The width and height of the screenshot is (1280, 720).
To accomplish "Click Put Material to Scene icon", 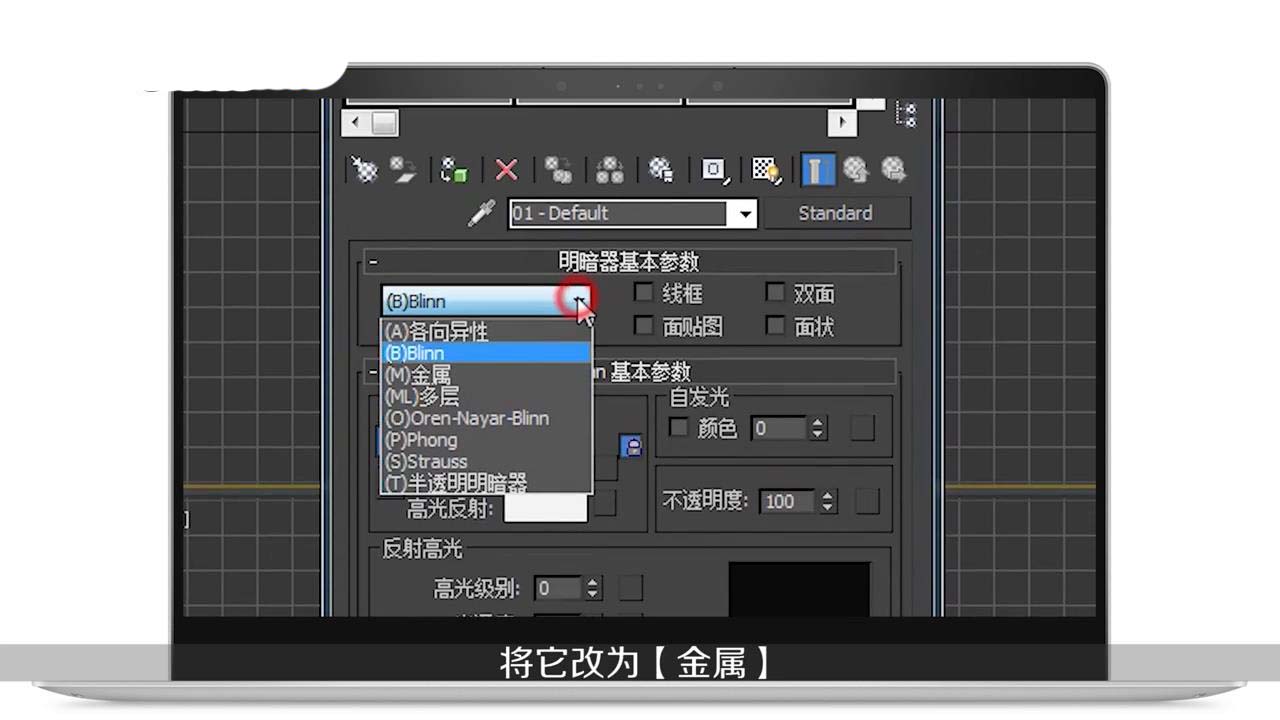I will (x=403, y=170).
